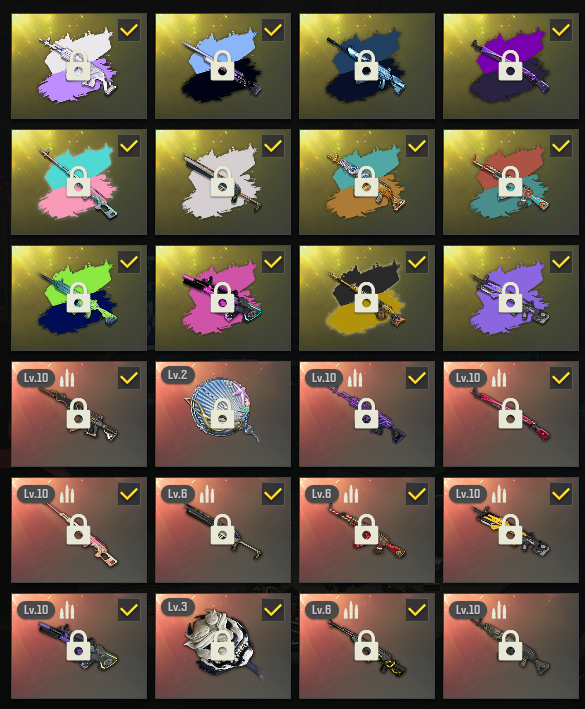Click the lock on the black-and-yellow camo tile
This screenshot has width=585, height=709.
coord(366,298)
